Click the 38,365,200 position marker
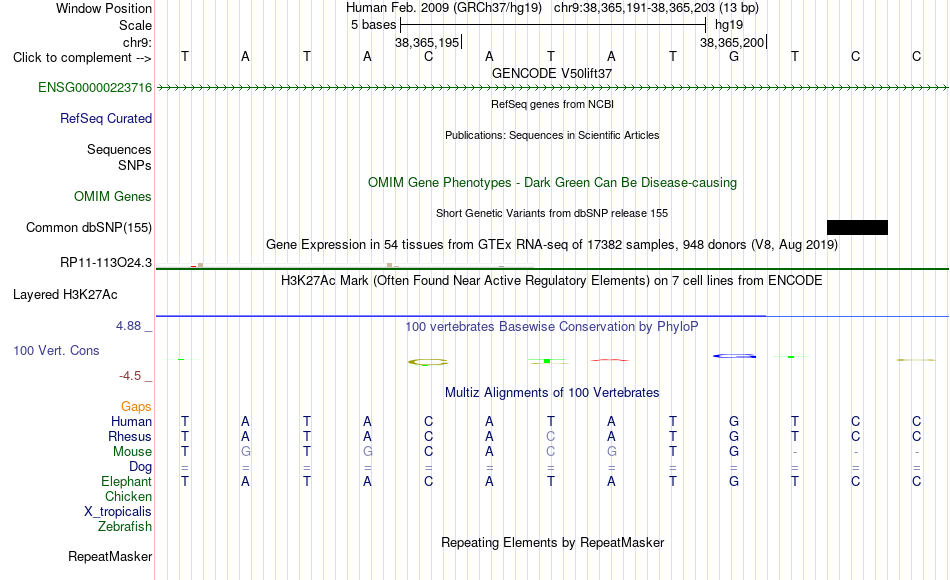This screenshot has width=950, height=580. click(732, 42)
